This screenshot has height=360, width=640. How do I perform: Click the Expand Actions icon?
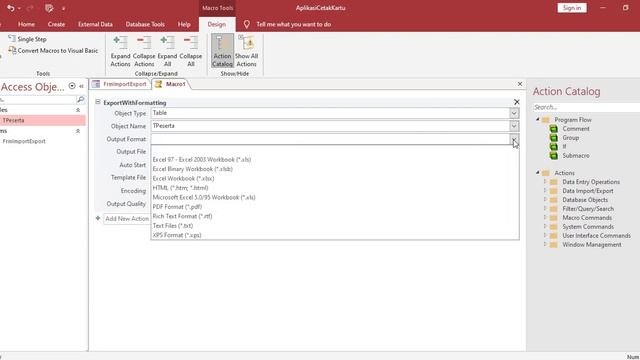pos(120,51)
